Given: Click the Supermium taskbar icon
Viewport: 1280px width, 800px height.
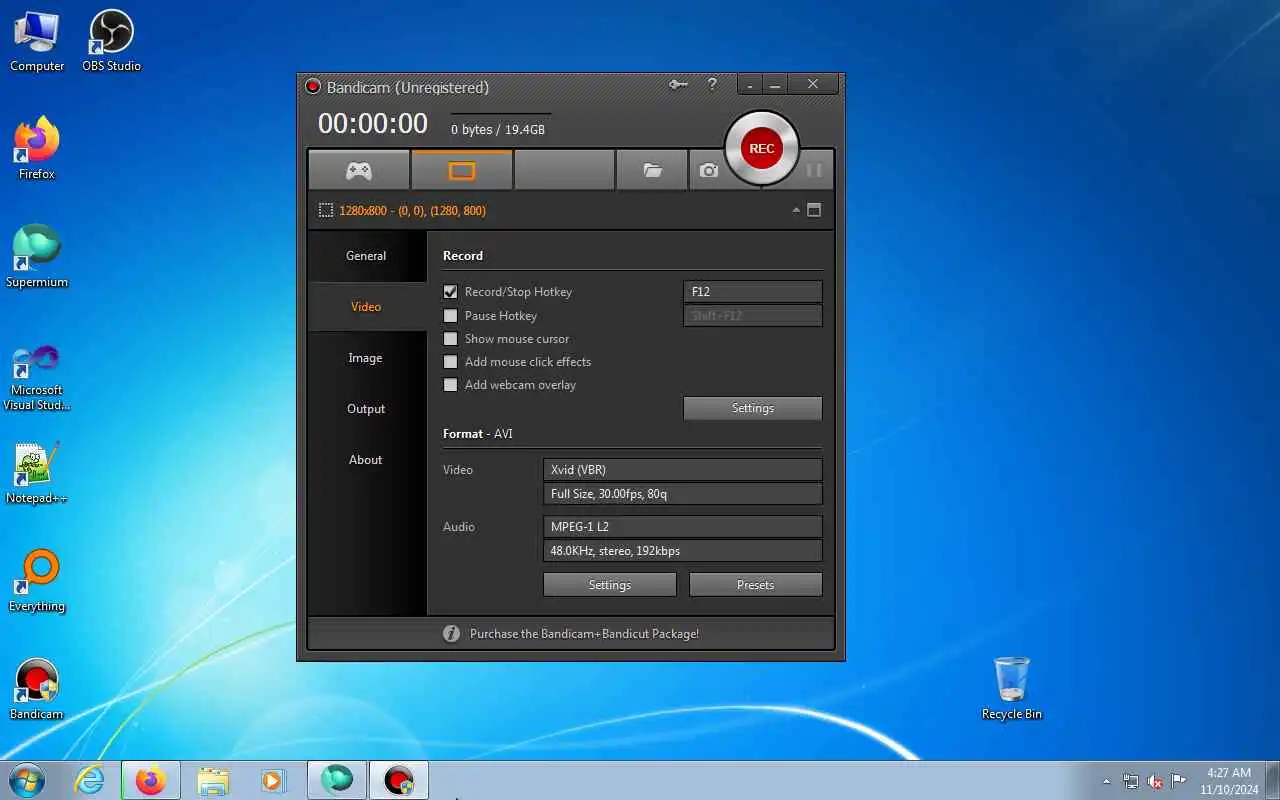Looking at the screenshot, I should pos(337,780).
